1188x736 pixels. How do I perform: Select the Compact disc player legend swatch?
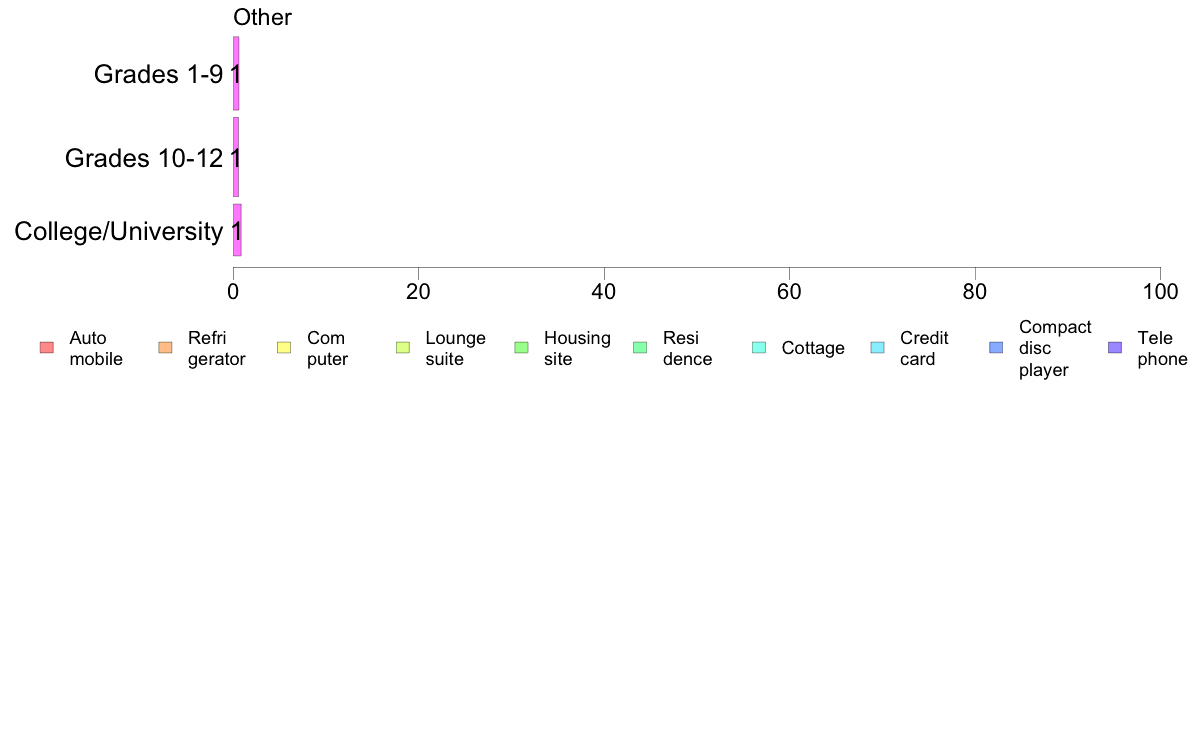click(996, 348)
